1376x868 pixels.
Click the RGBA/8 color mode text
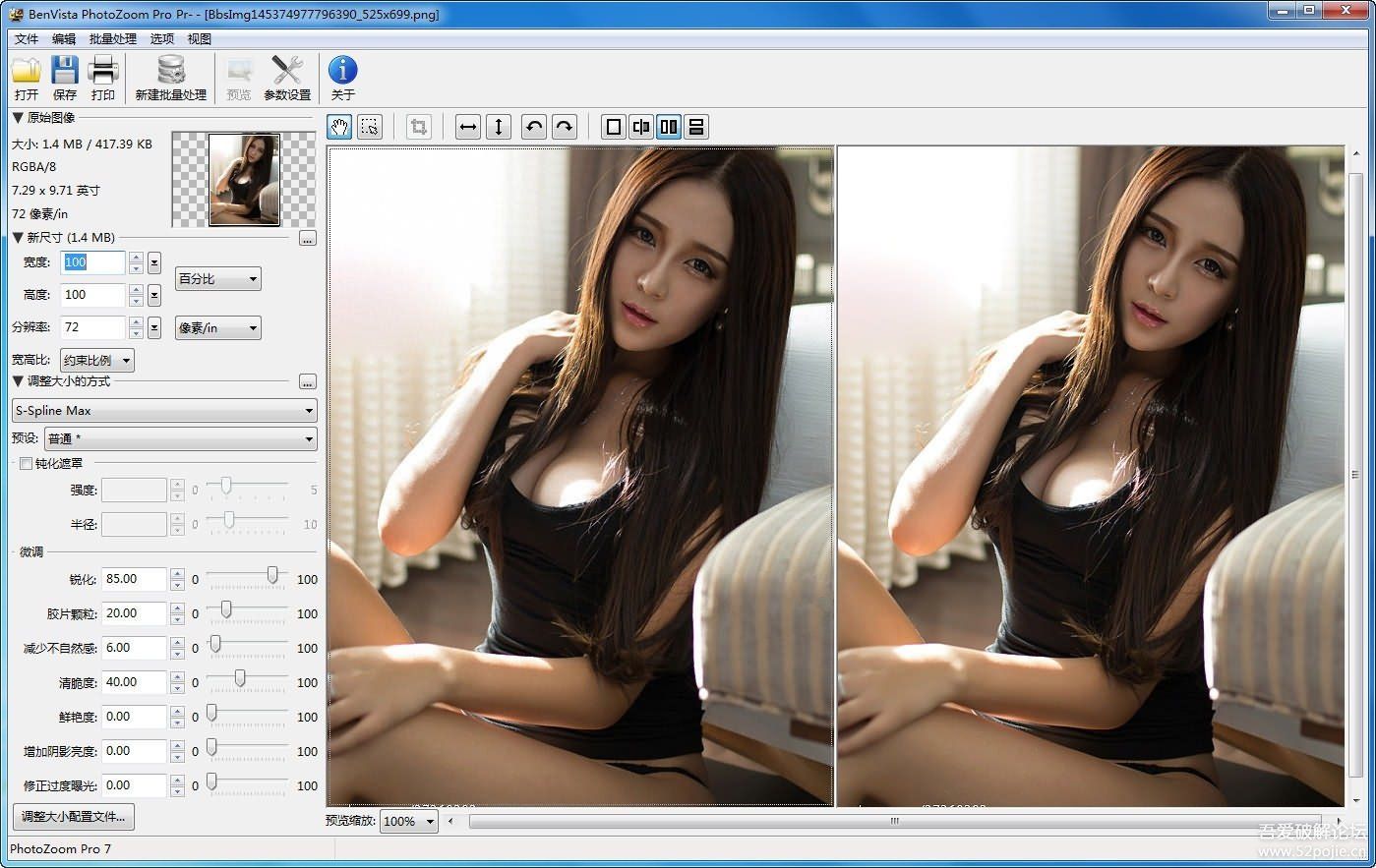[x=33, y=167]
